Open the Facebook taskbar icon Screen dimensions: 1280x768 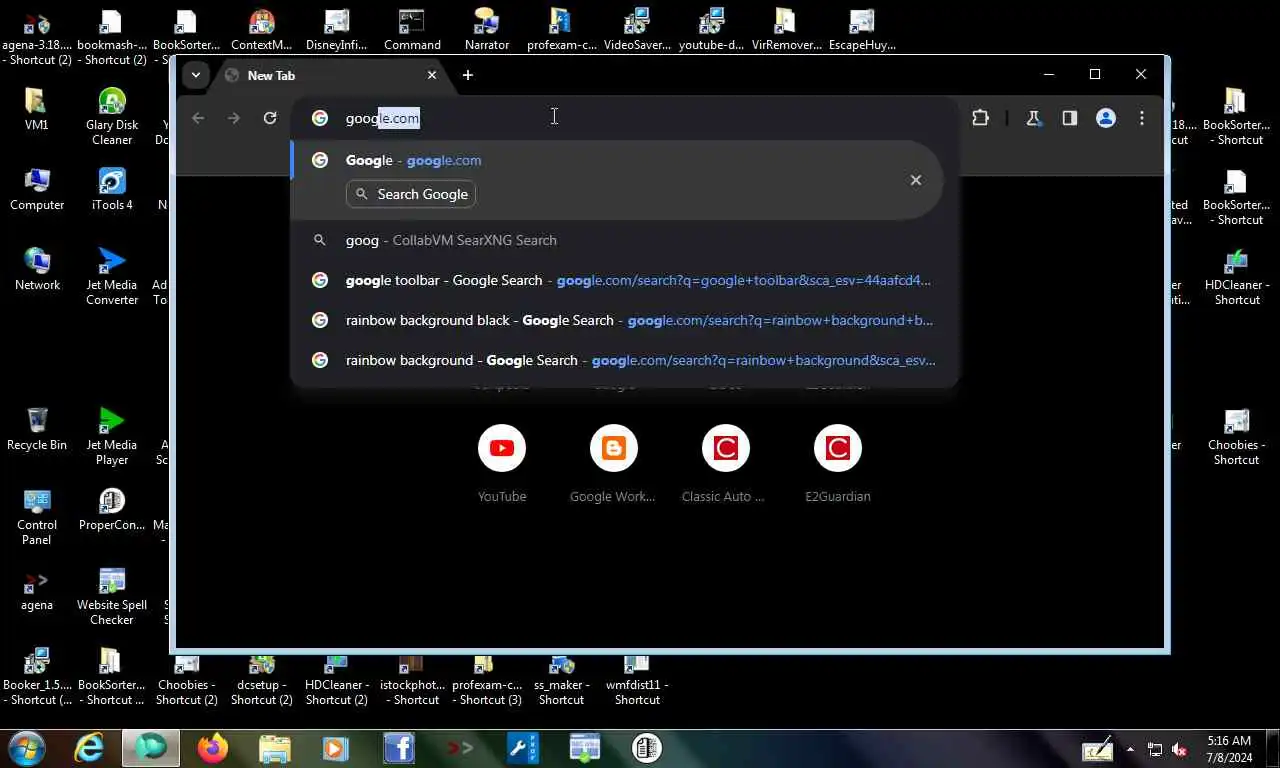399,748
